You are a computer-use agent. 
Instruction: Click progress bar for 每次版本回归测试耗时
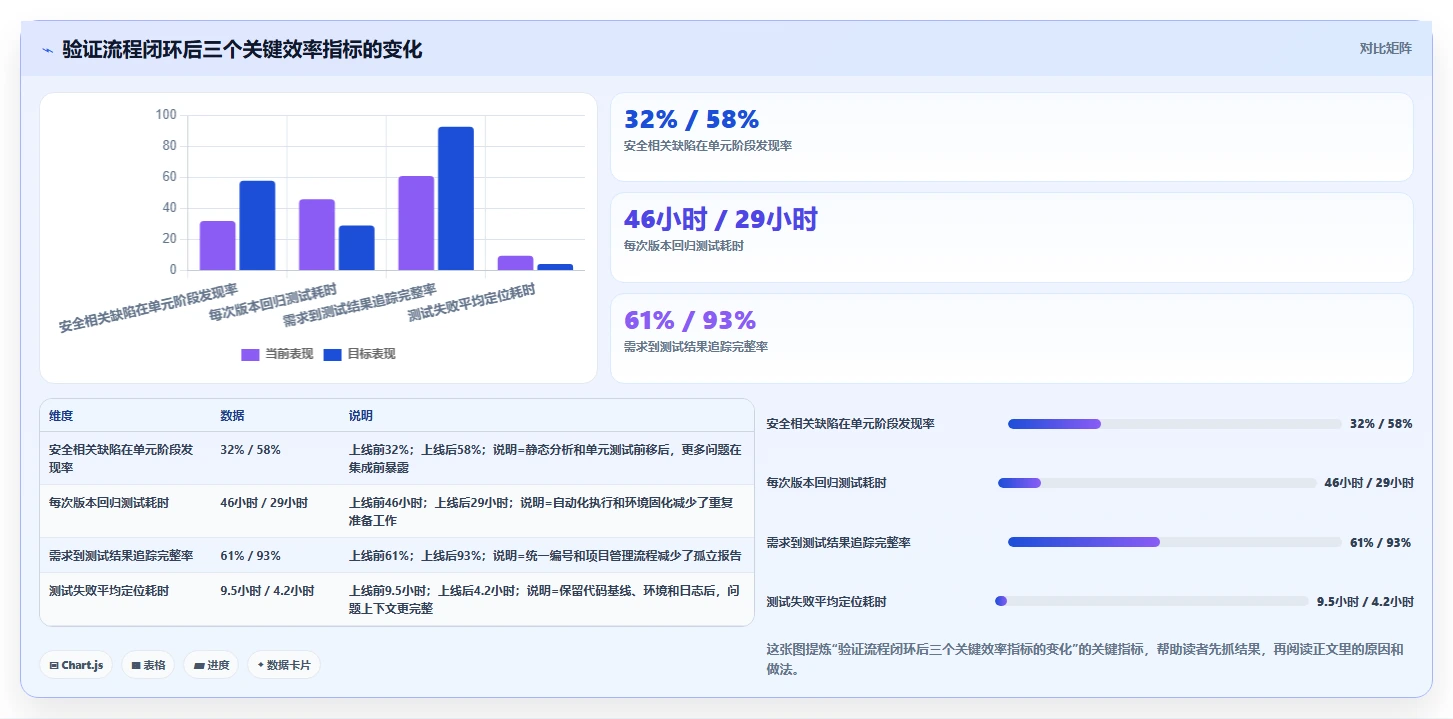1157,483
